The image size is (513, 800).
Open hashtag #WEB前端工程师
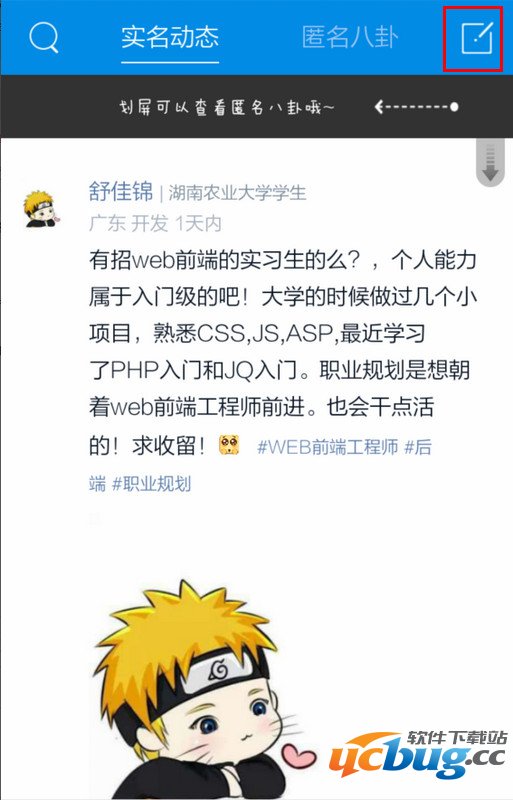[x=328, y=447]
